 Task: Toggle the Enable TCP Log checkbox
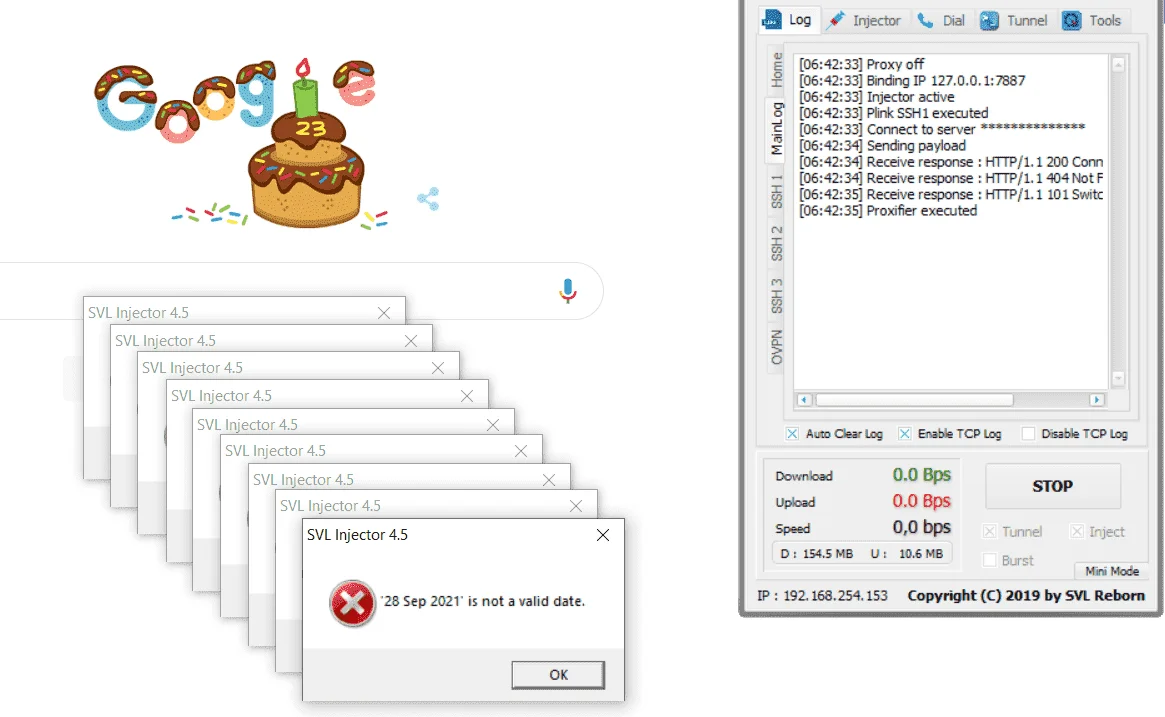[x=904, y=434]
